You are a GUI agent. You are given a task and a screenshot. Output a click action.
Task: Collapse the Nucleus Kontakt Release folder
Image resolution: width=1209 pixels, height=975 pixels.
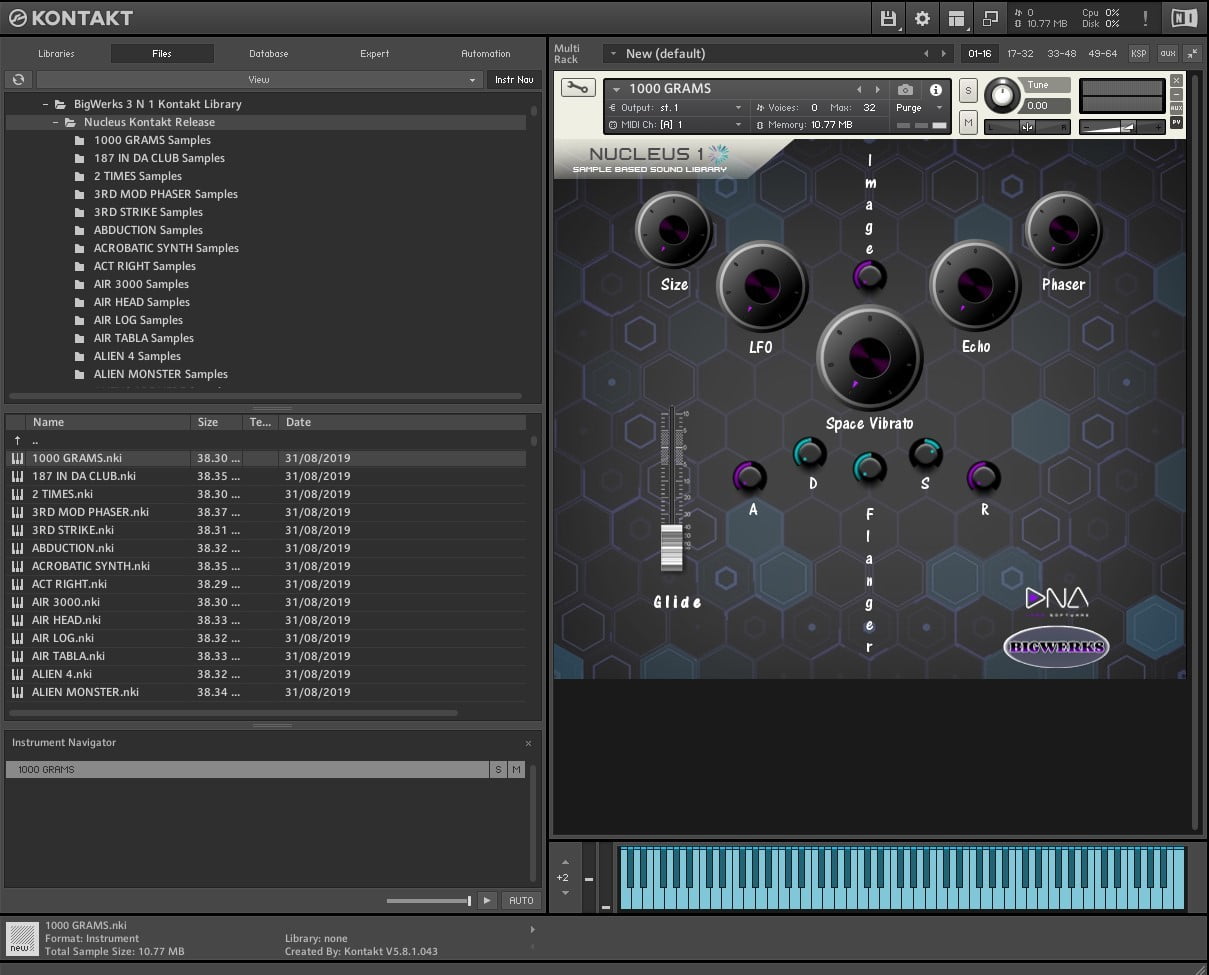[56, 122]
